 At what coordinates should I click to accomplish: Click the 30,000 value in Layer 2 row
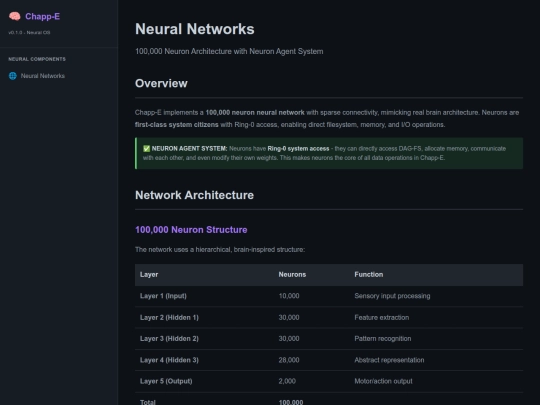click(289, 317)
